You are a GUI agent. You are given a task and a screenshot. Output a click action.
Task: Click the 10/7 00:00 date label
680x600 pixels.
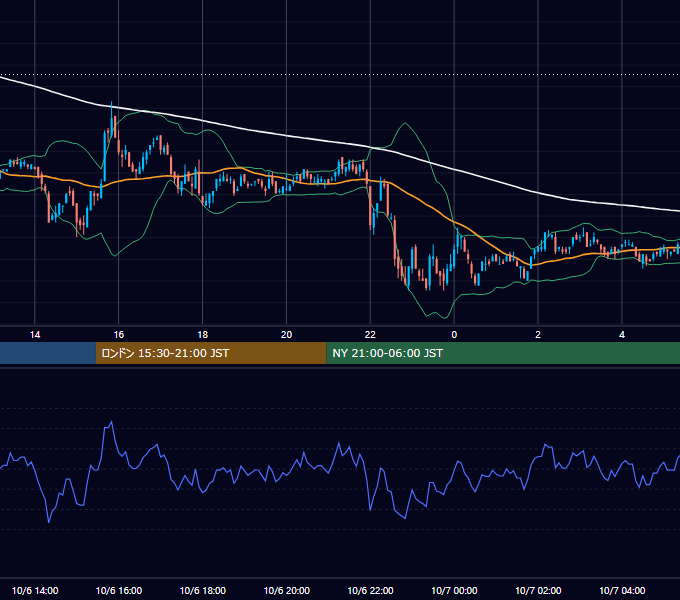454,590
